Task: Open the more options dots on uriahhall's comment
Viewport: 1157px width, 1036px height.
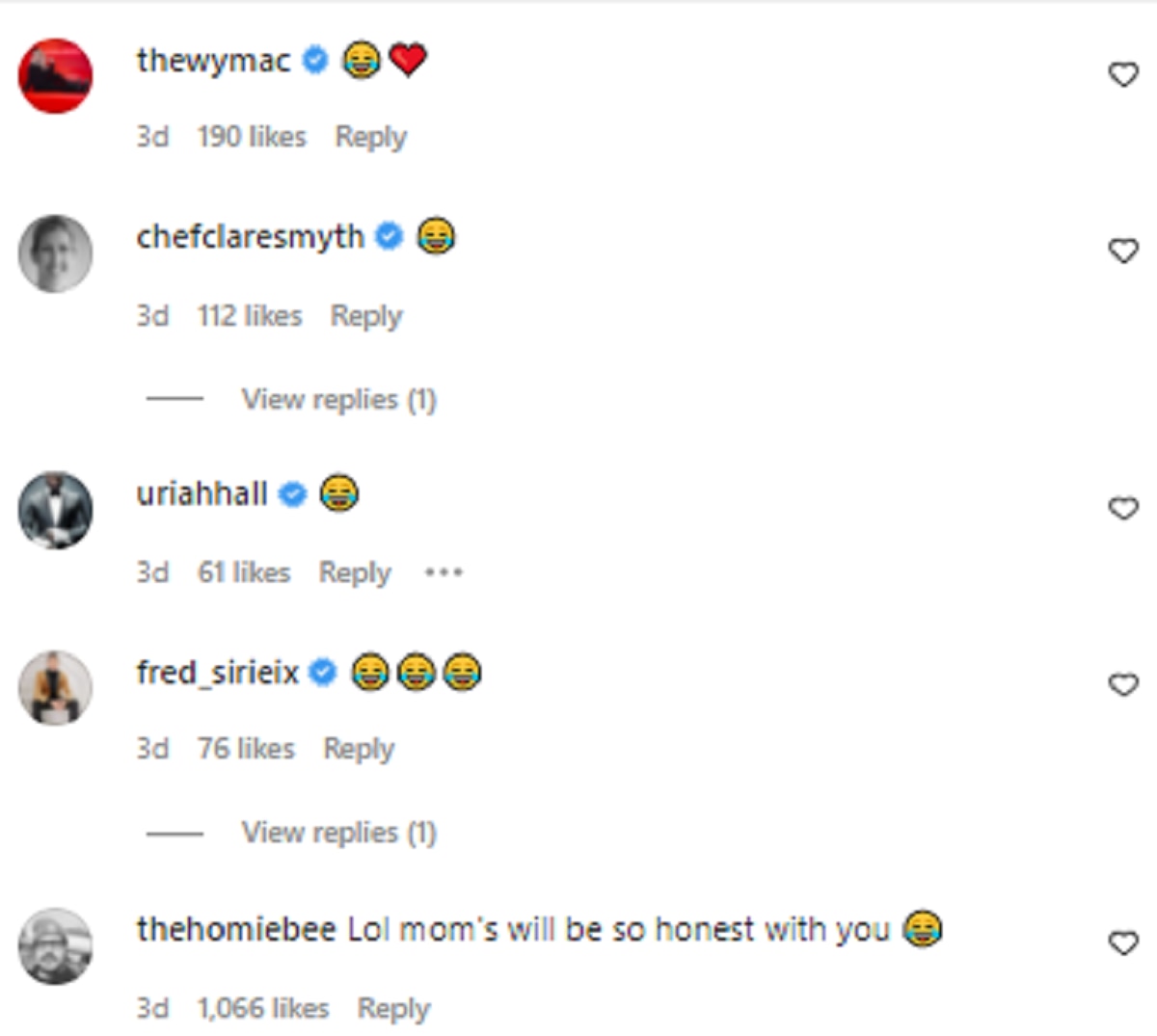Action: (x=444, y=572)
